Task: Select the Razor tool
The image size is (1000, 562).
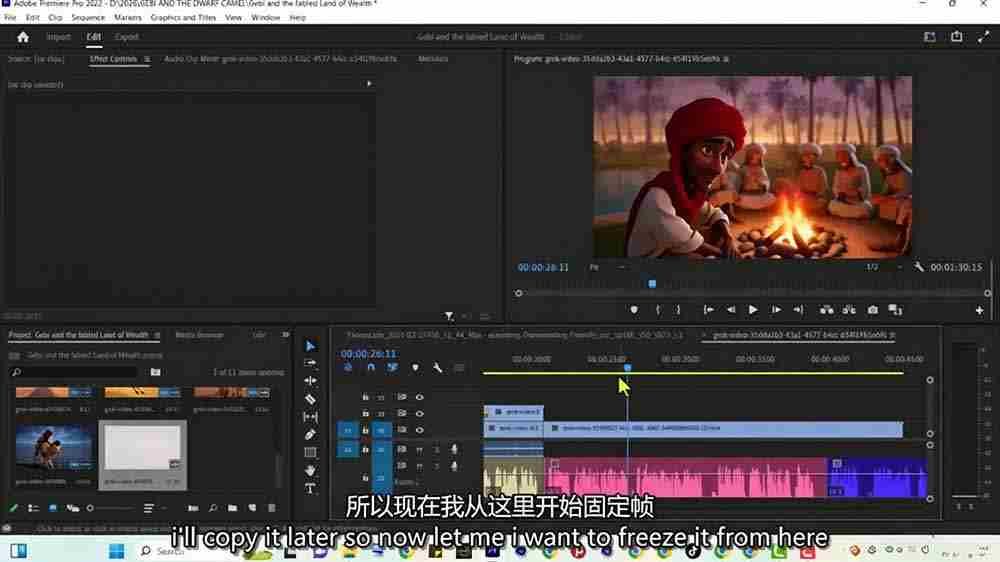Action: (x=310, y=399)
